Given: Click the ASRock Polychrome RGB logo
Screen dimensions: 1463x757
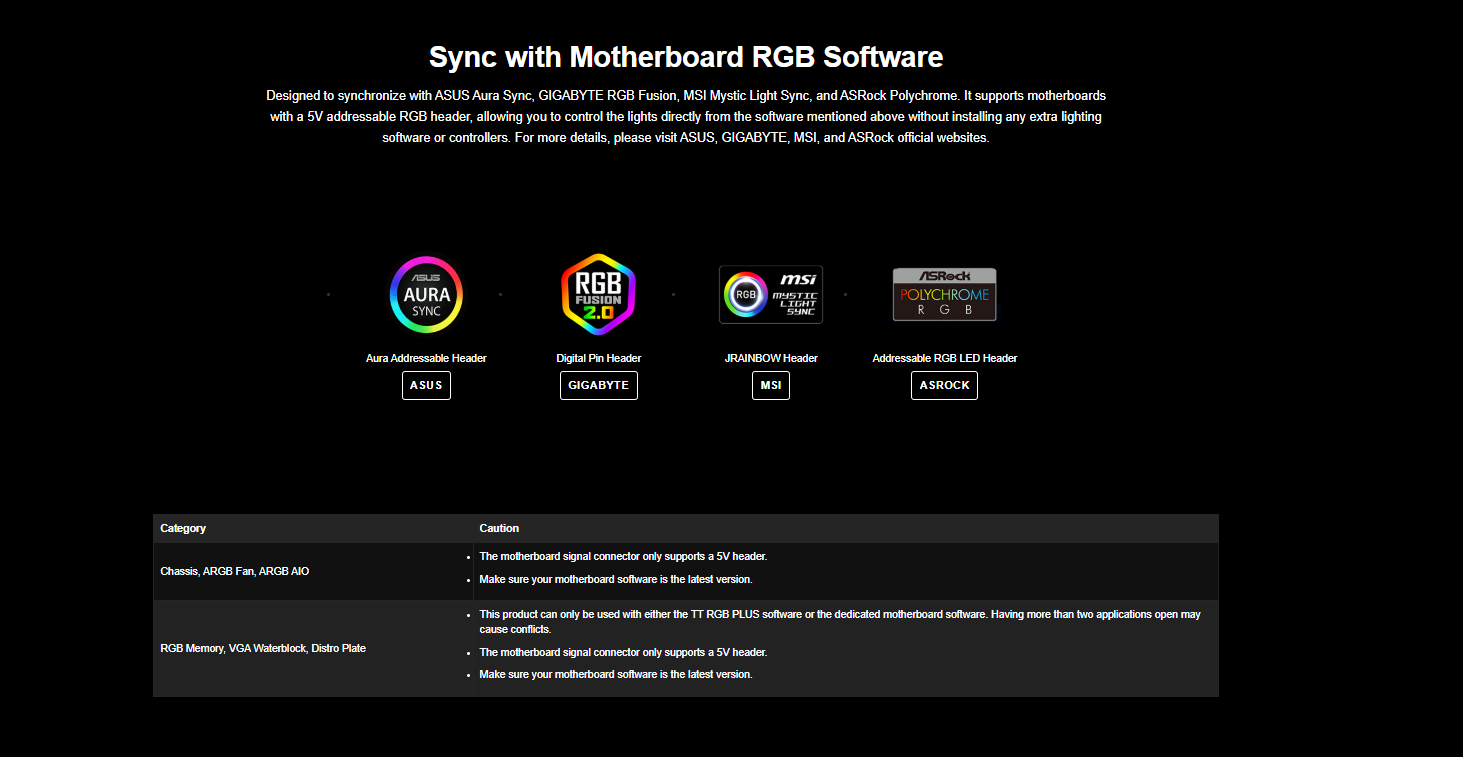Looking at the screenshot, I should [x=944, y=294].
